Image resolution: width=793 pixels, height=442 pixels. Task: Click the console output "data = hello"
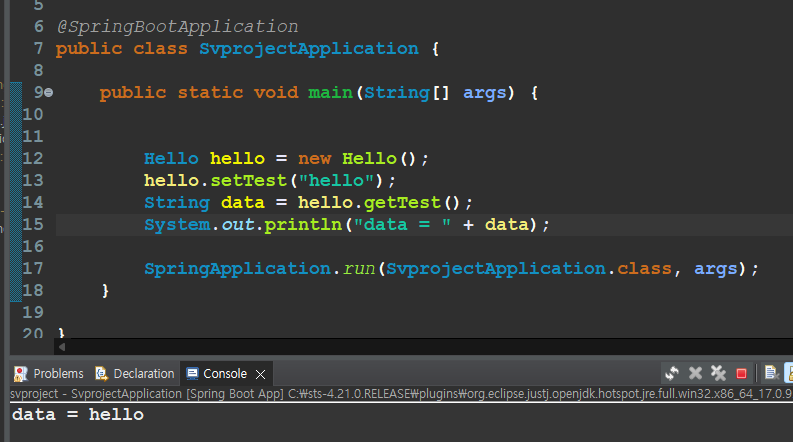(78, 415)
